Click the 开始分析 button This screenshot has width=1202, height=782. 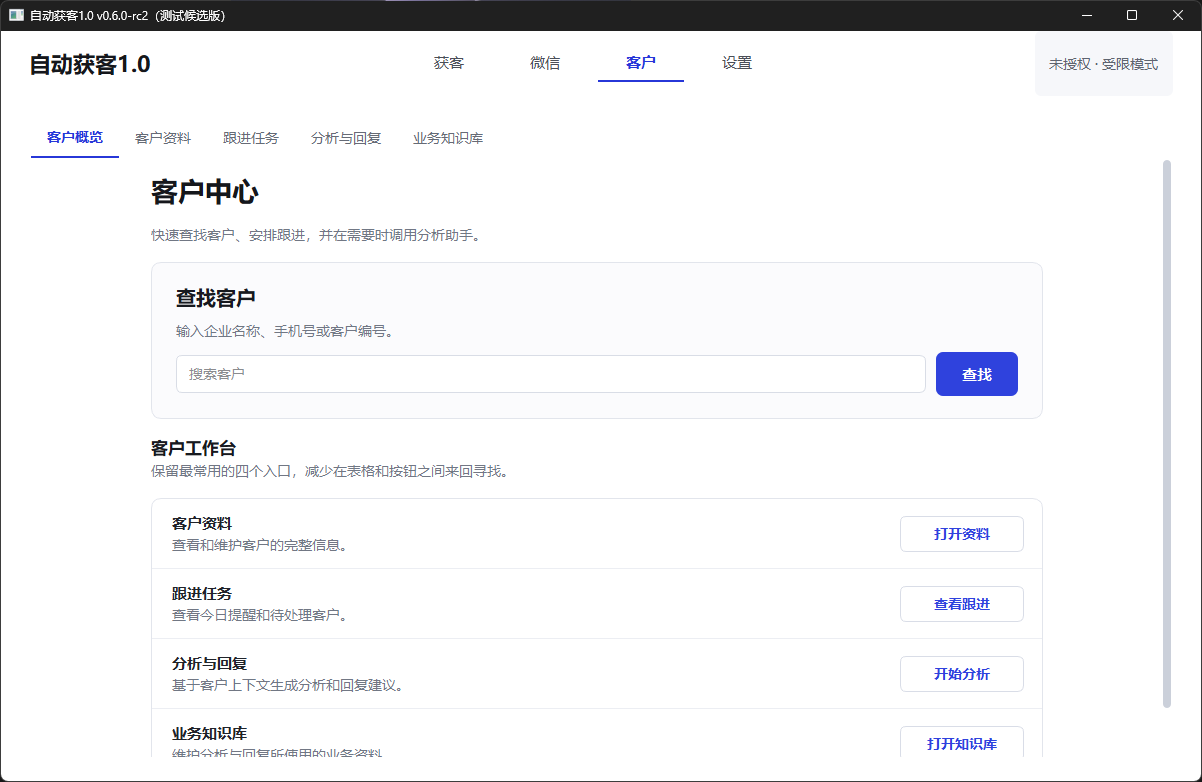[x=962, y=674]
